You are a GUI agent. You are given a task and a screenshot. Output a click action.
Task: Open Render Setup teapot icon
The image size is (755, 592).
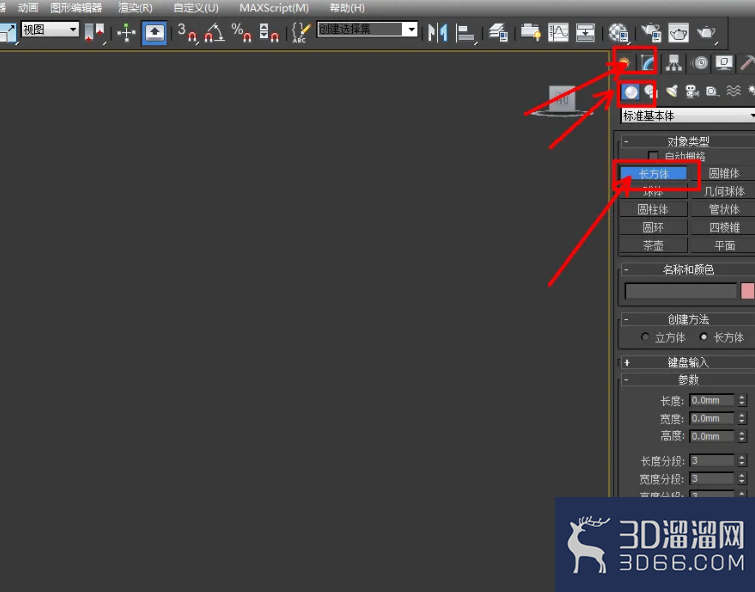coord(651,33)
